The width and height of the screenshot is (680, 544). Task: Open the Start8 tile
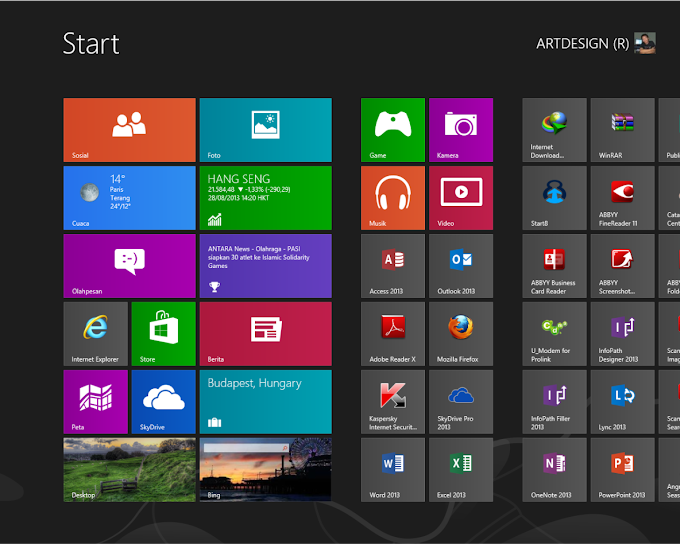pos(554,198)
